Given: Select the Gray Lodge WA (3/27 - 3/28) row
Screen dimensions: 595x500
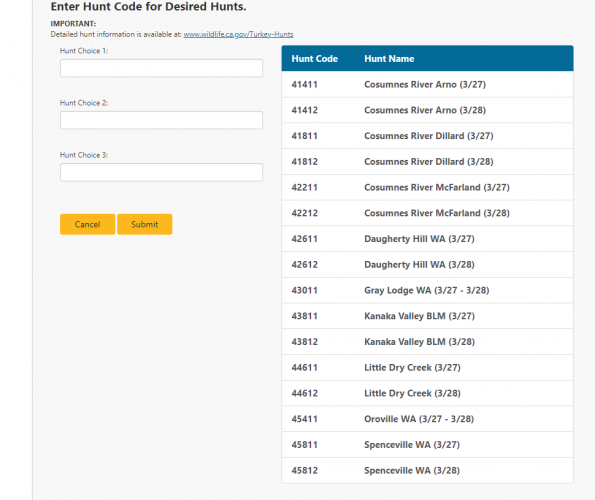Looking at the screenshot, I should [x=427, y=290].
